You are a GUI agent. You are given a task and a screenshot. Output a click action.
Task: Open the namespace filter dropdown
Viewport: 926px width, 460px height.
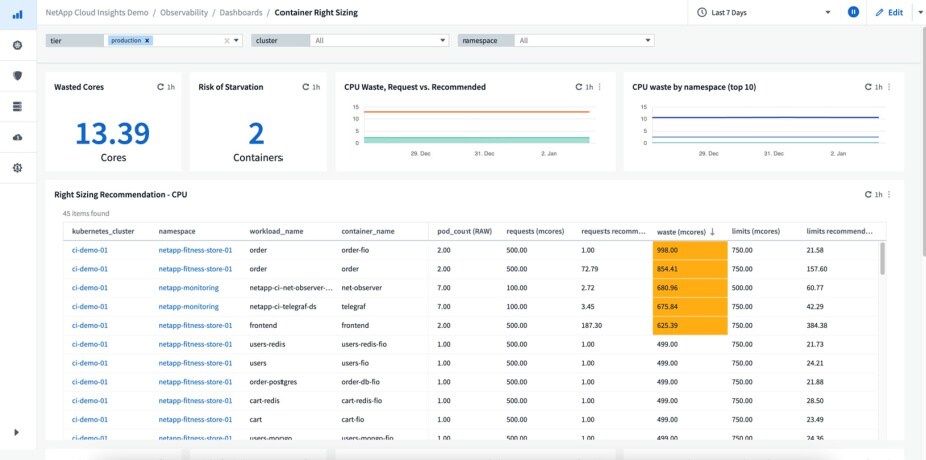[x=584, y=40]
